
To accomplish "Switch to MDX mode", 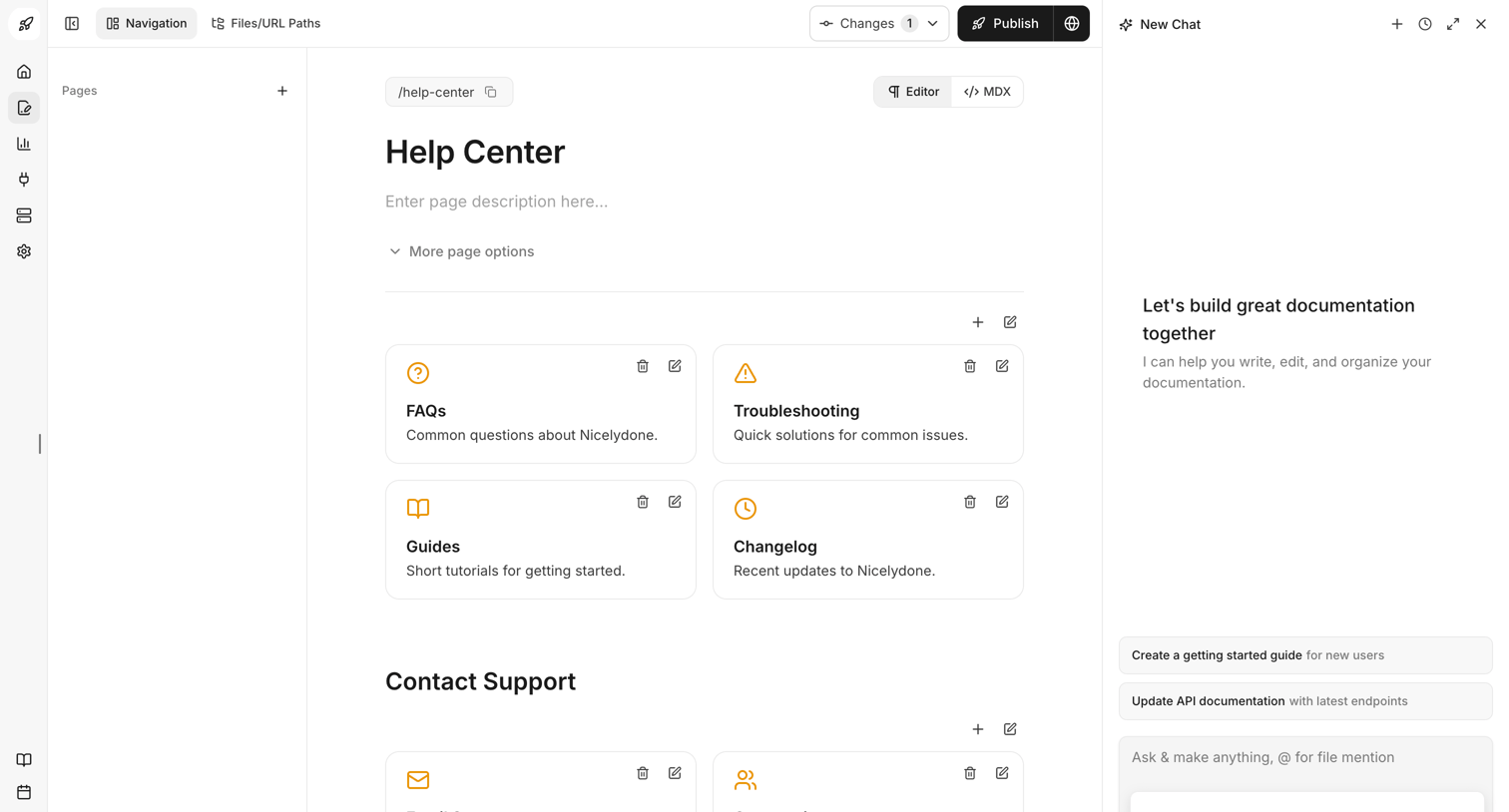I will point(987,92).
